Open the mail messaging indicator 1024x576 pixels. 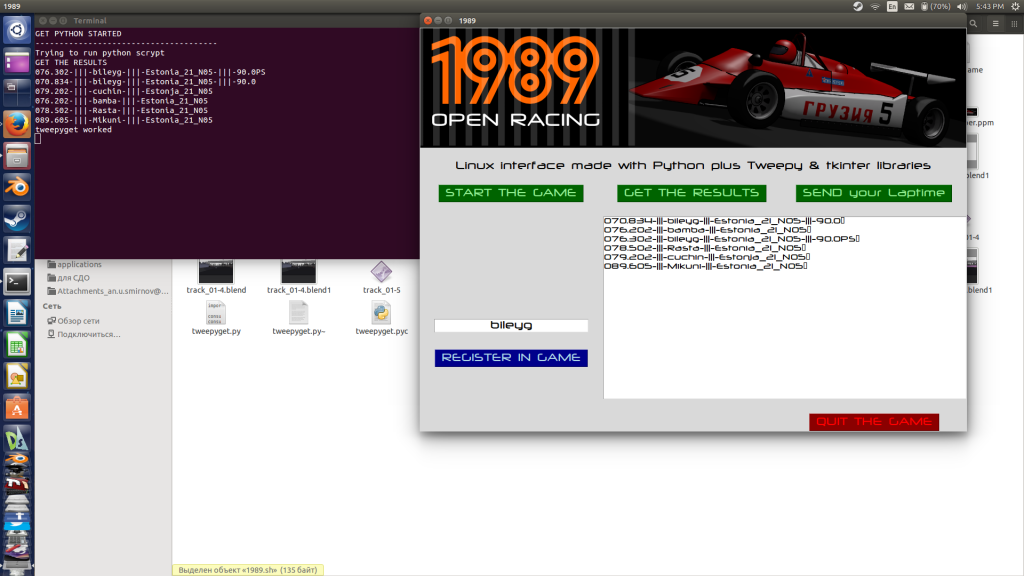click(909, 7)
